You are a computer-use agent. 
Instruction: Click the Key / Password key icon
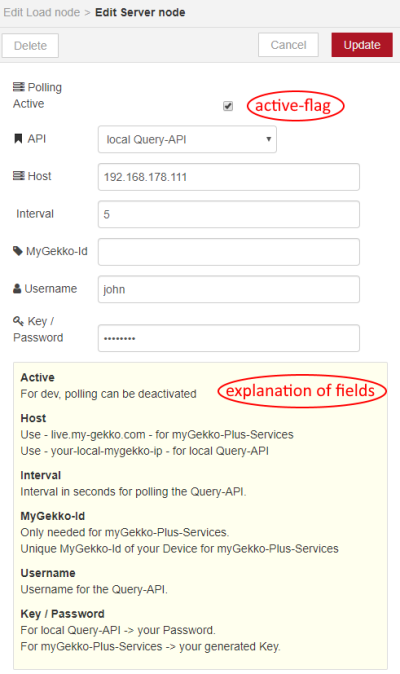pos(18,321)
